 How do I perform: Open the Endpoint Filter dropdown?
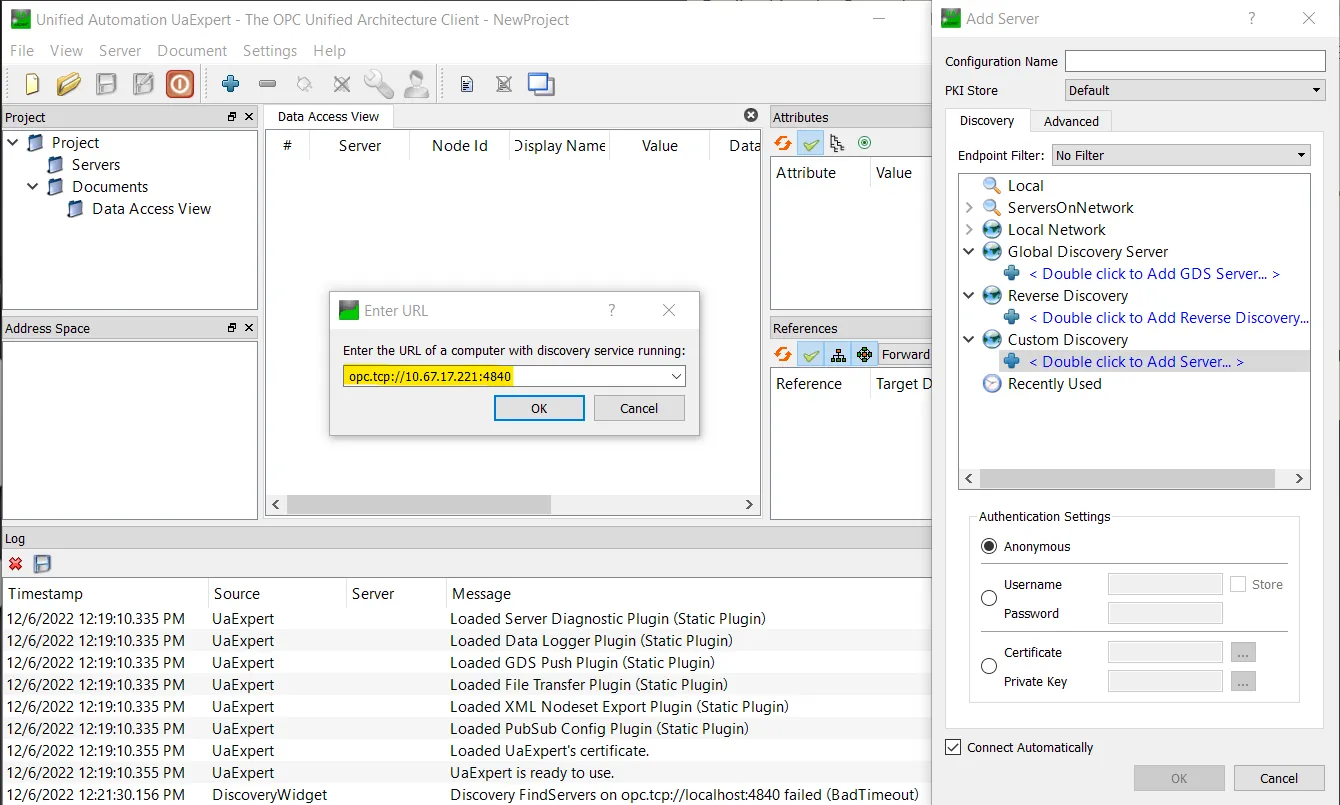(1180, 155)
